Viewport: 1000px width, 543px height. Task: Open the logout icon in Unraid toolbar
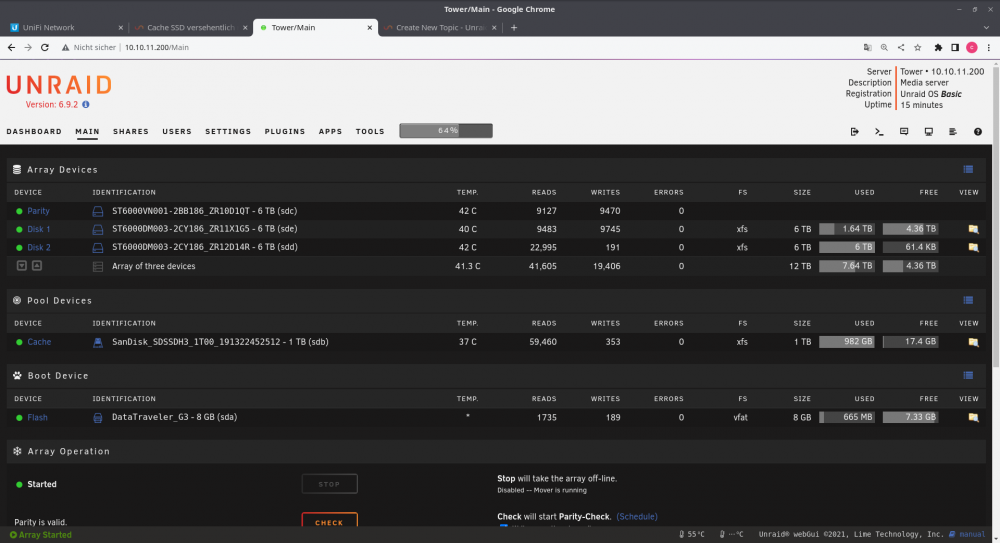855,131
